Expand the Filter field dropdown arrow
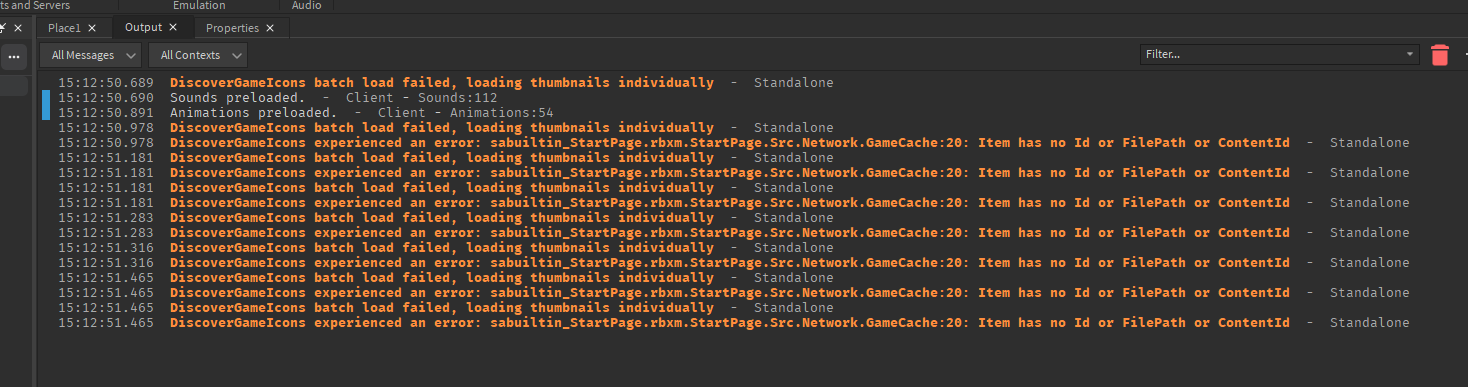 (x=1410, y=55)
